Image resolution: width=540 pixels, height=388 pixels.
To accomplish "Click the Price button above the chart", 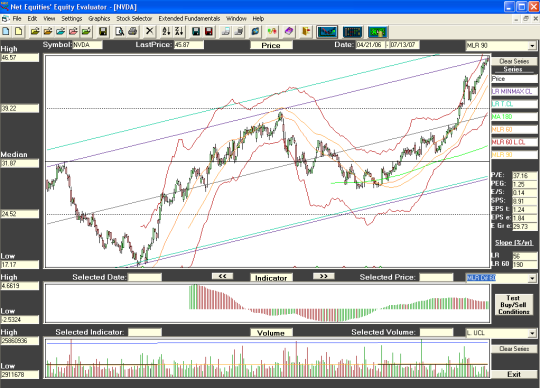I will [271, 45].
